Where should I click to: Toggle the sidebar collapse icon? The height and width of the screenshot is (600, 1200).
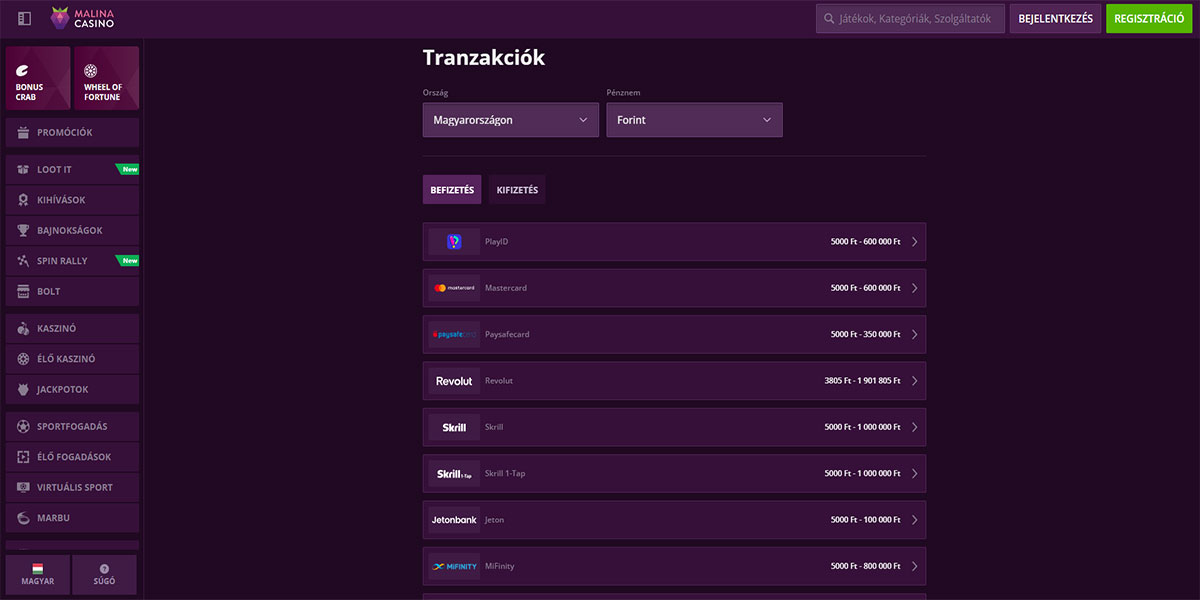coord(25,18)
